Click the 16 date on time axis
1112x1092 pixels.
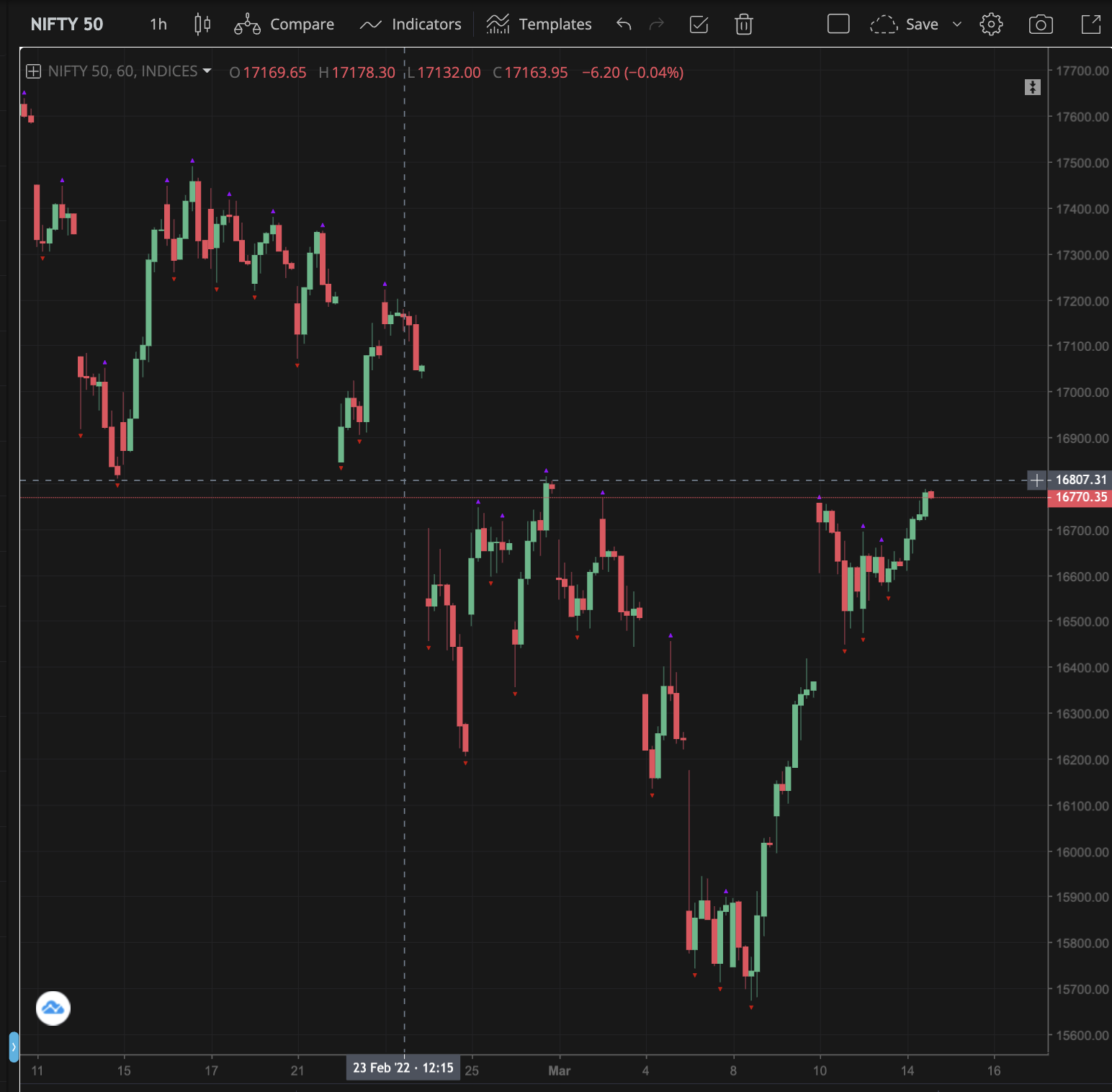tap(994, 1070)
